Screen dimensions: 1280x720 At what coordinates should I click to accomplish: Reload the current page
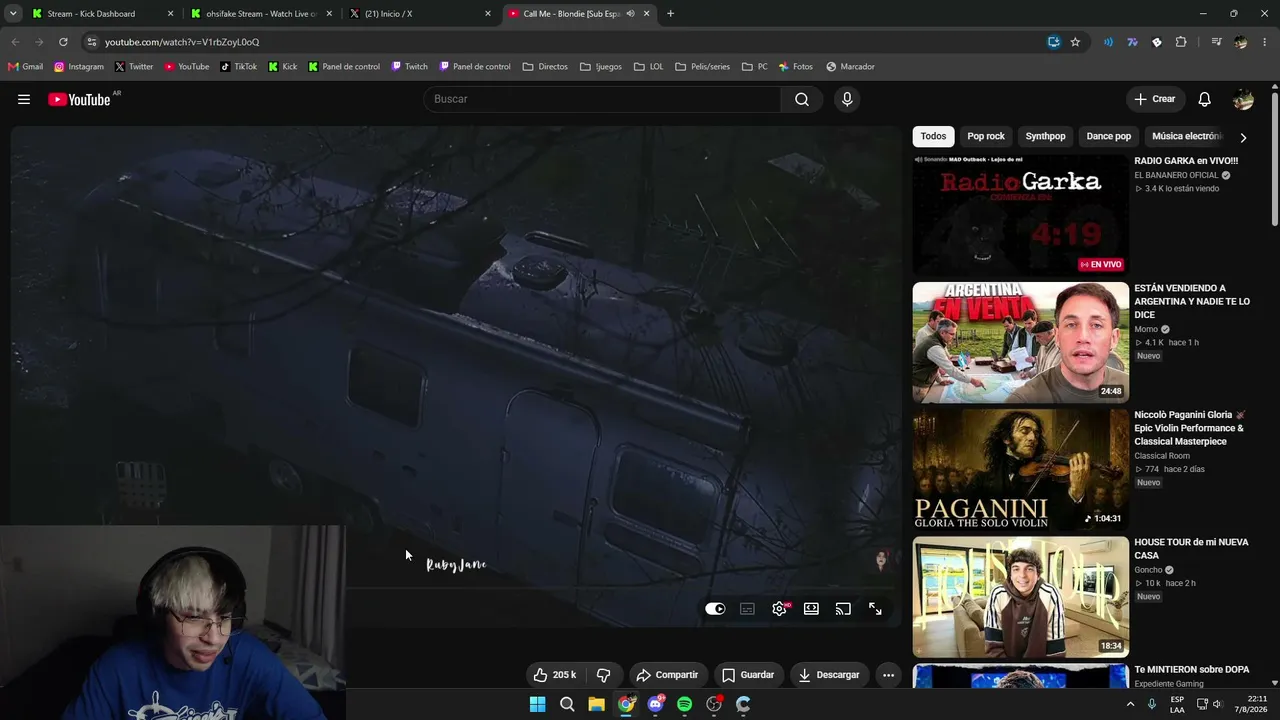pyautogui.click(x=63, y=42)
